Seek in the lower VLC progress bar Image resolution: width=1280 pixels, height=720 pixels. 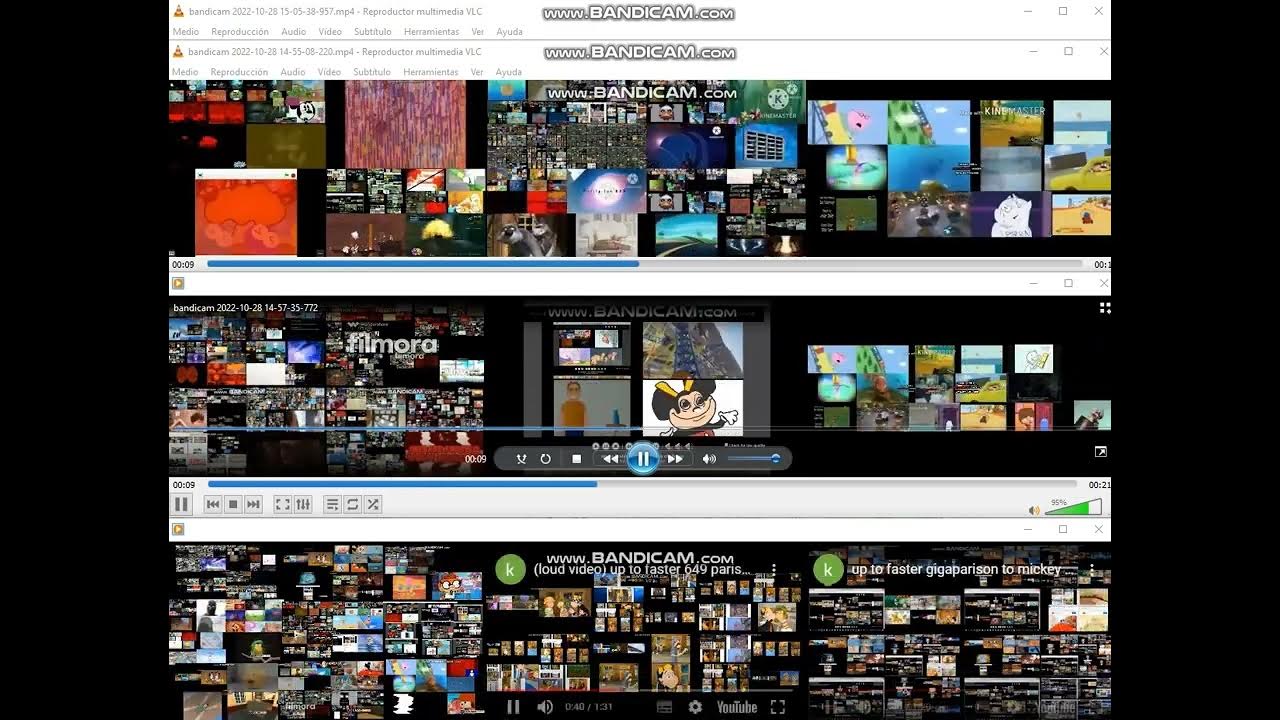coord(642,484)
